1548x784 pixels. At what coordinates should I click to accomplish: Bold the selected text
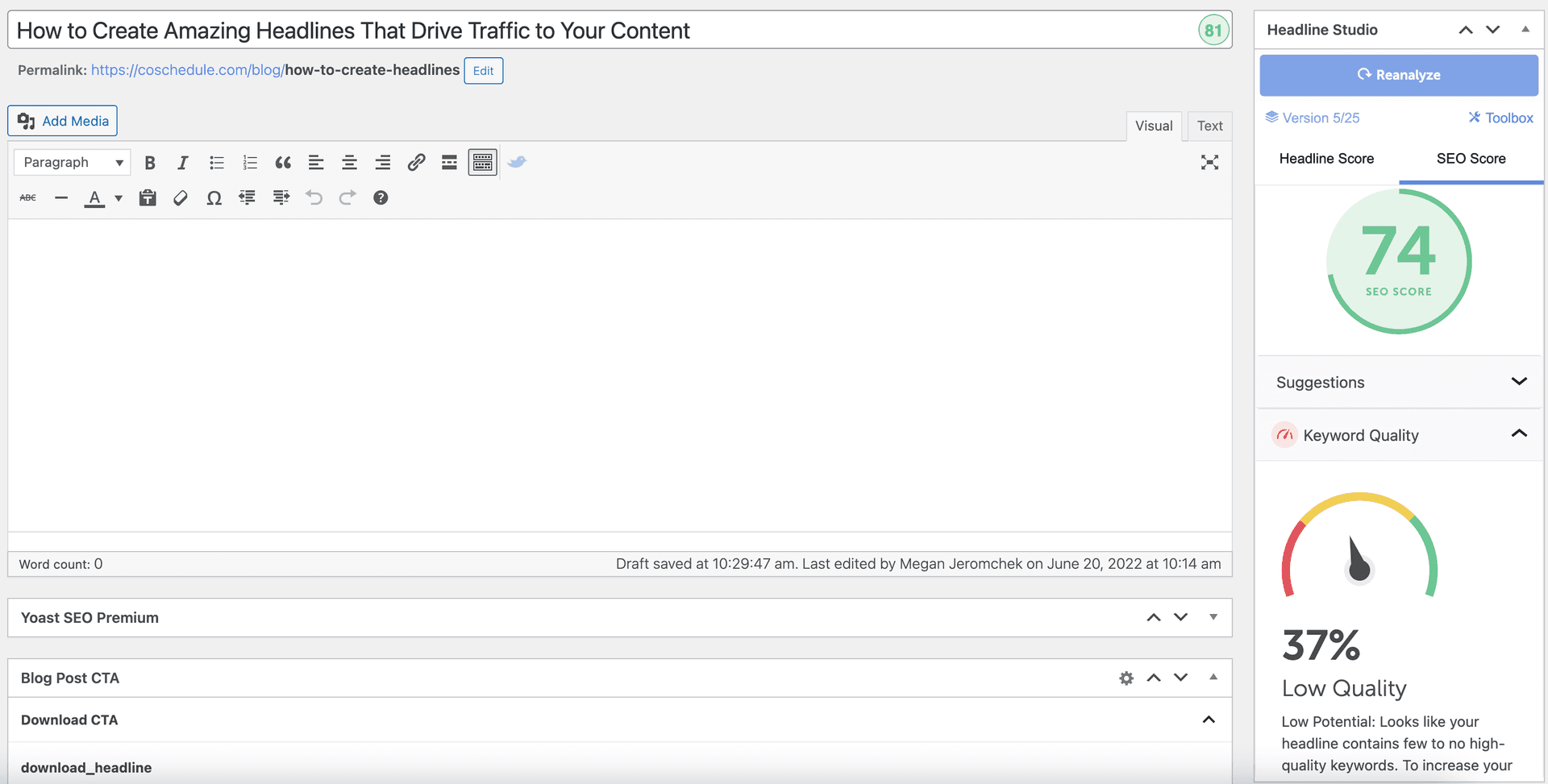point(150,162)
